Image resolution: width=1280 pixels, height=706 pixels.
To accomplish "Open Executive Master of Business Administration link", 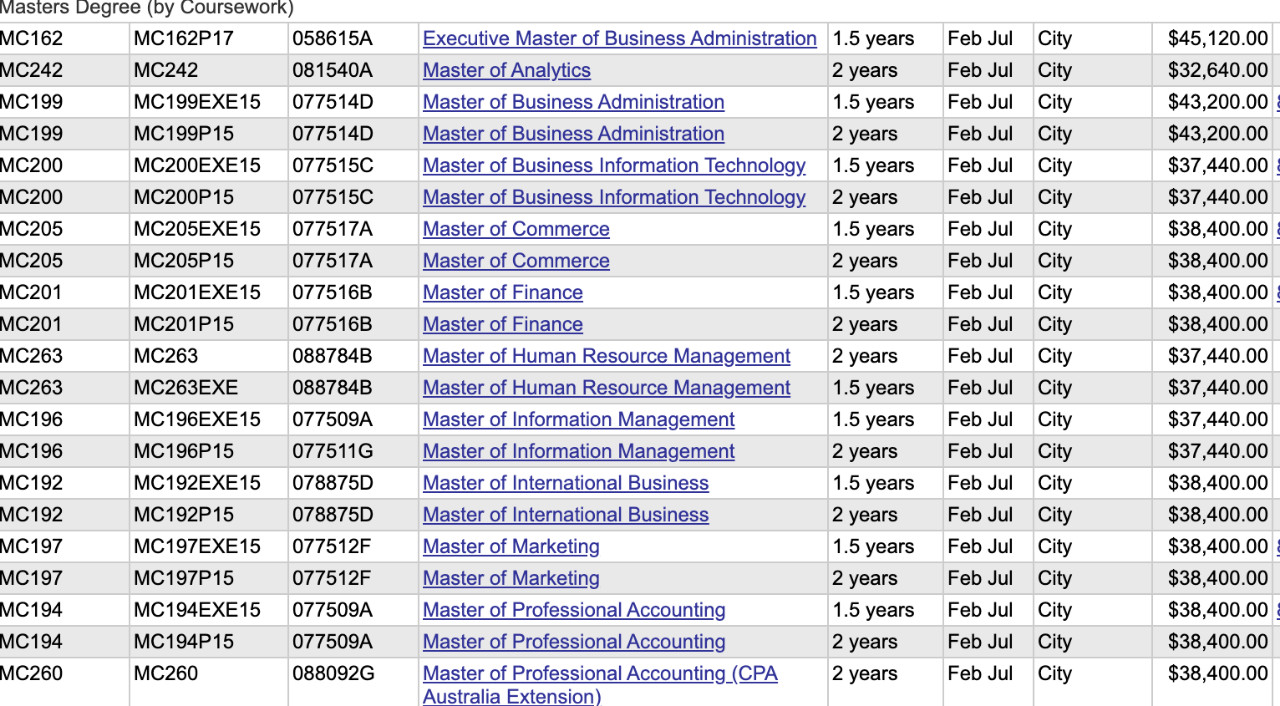I will tap(620, 38).
